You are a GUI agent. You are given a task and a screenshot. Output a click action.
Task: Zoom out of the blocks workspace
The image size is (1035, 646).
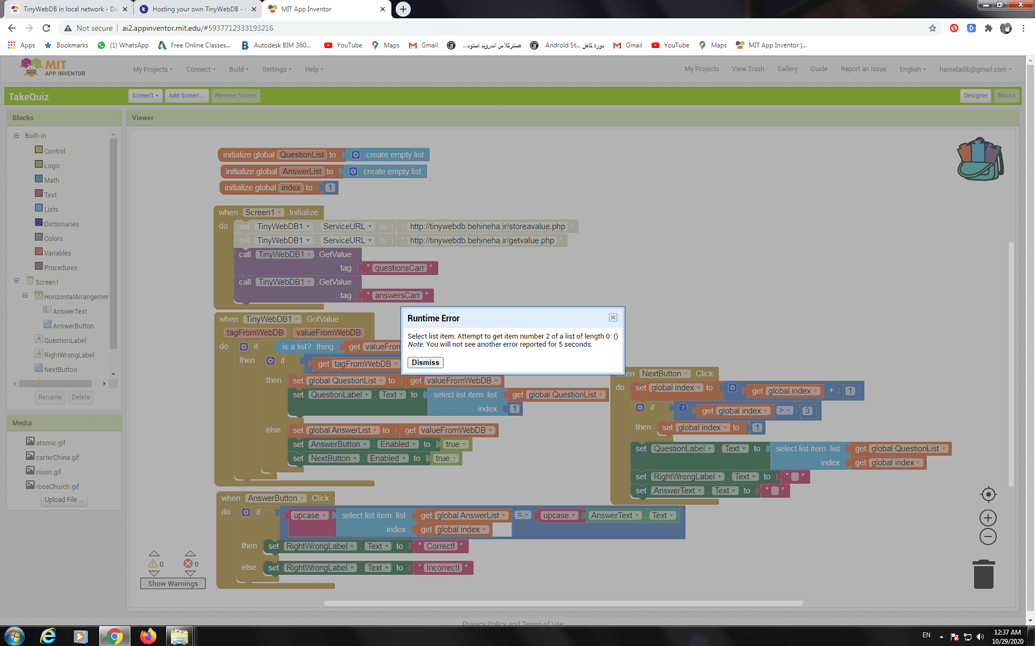click(x=987, y=537)
